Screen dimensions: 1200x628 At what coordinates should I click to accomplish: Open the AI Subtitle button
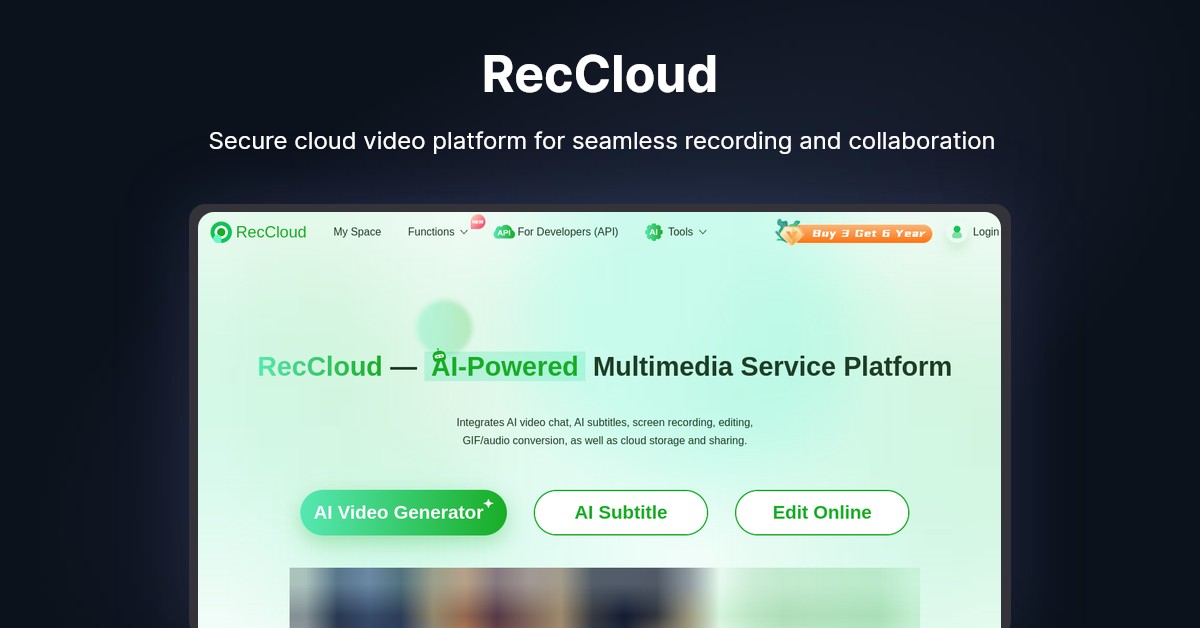tap(621, 513)
